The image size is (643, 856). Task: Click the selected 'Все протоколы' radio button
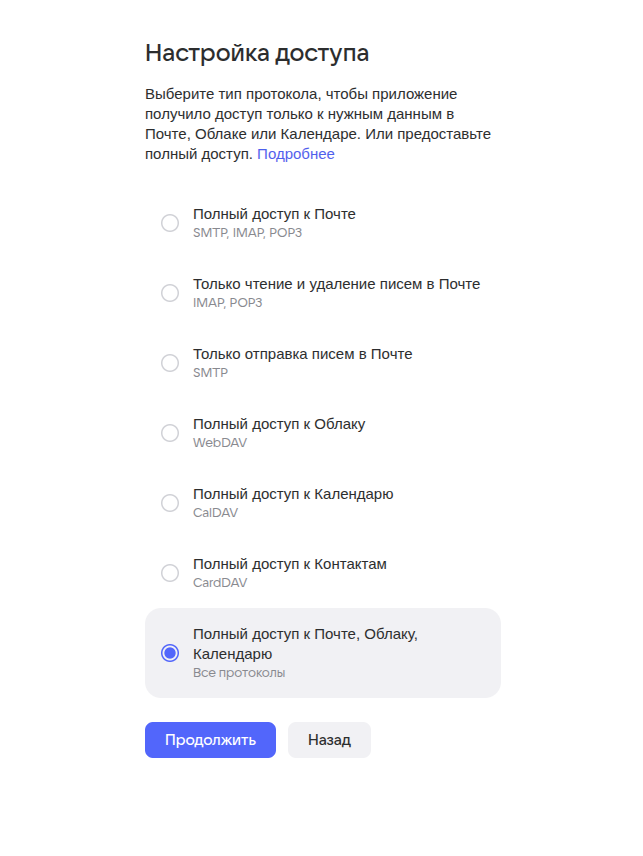click(170, 653)
